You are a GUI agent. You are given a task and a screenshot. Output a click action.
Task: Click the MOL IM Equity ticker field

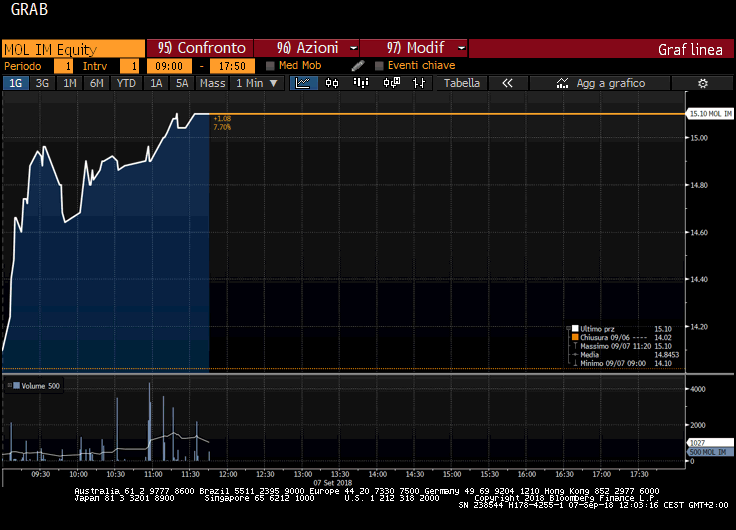coord(73,48)
